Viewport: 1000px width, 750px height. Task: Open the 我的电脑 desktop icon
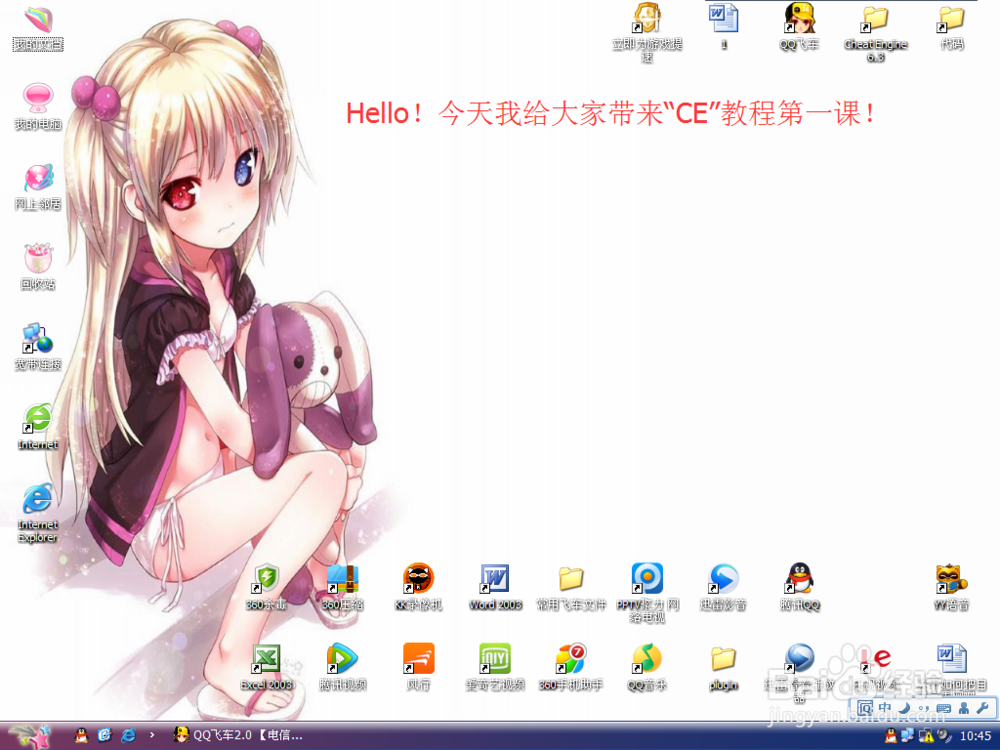click(x=38, y=107)
